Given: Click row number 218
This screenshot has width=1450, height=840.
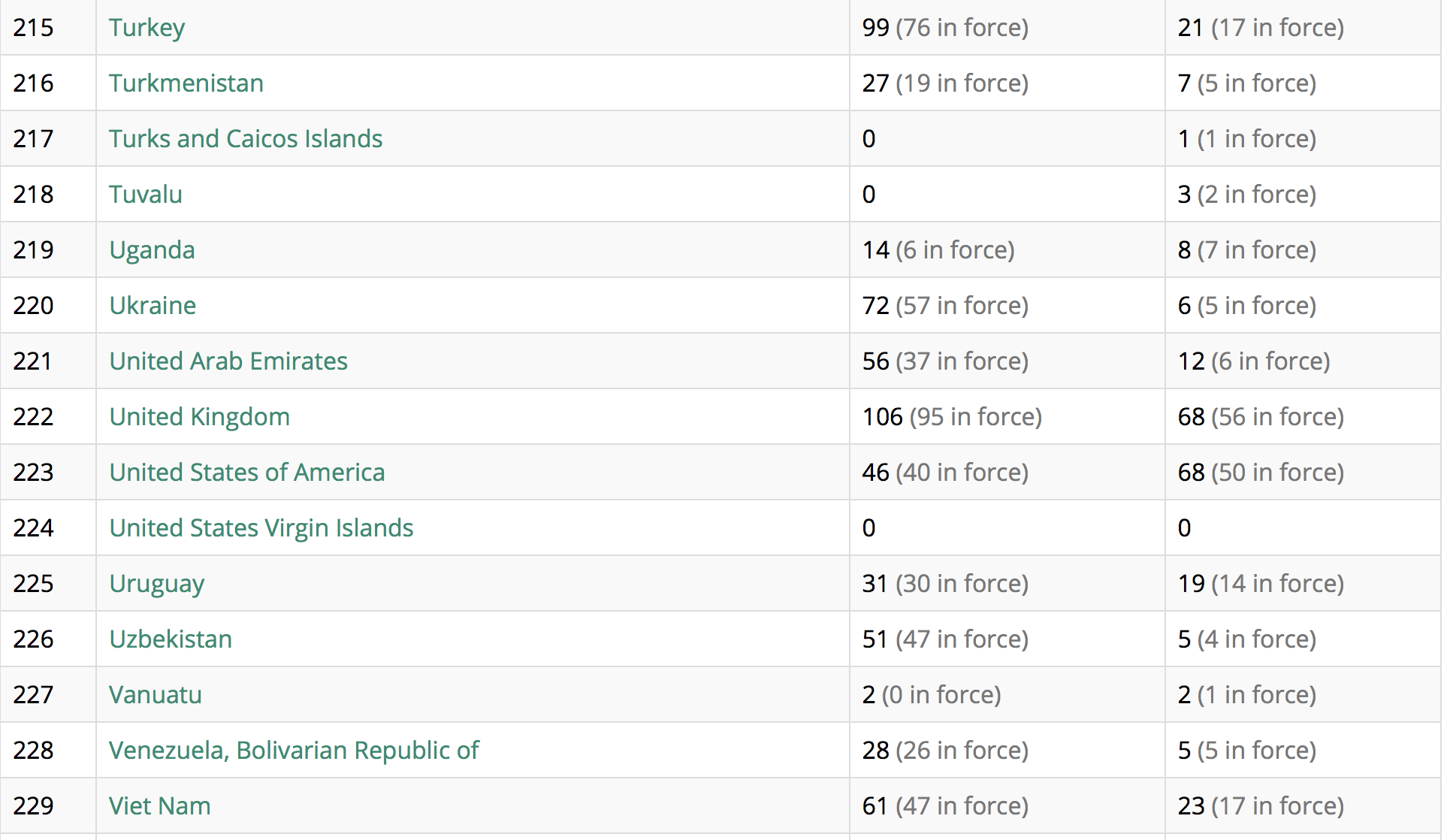Looking at the screenshot, I should click(33, 195).
